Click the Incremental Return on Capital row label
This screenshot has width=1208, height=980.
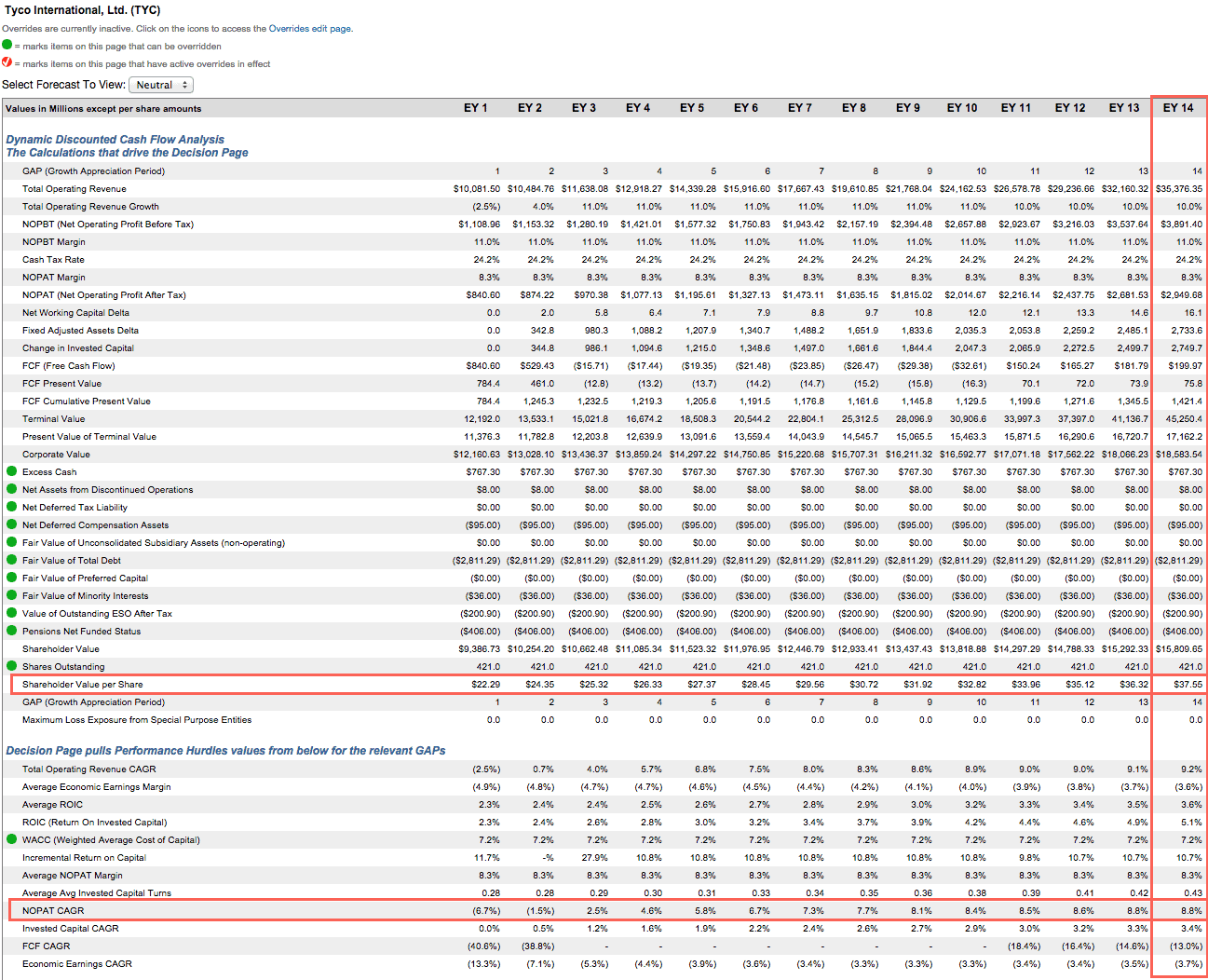[84, 858]
